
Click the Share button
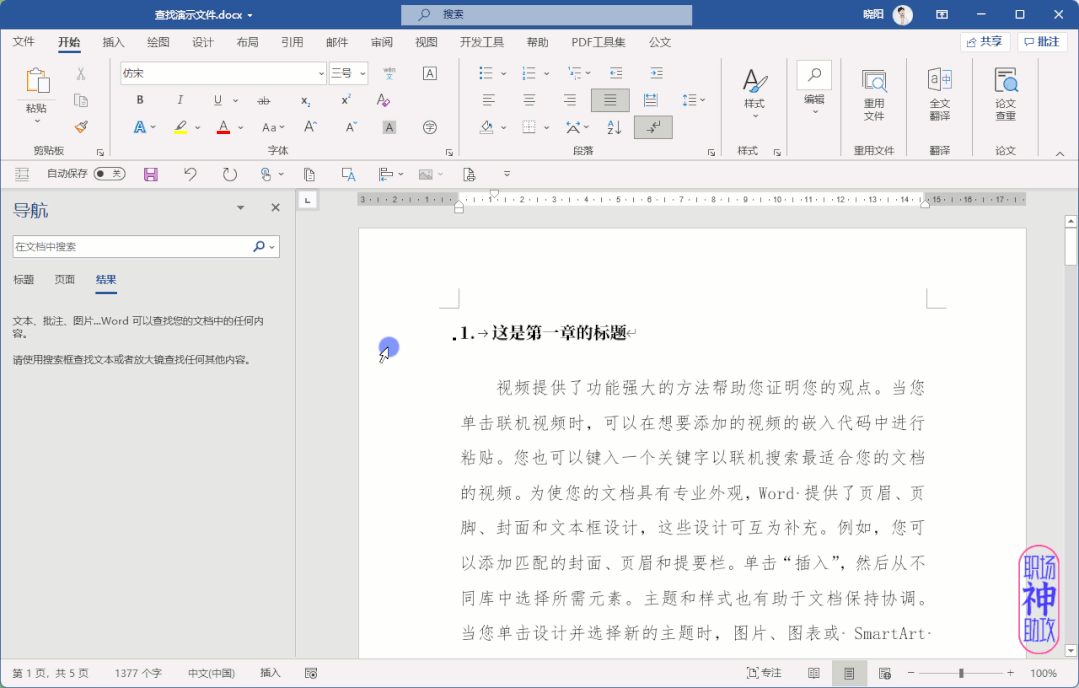[985, 42]
